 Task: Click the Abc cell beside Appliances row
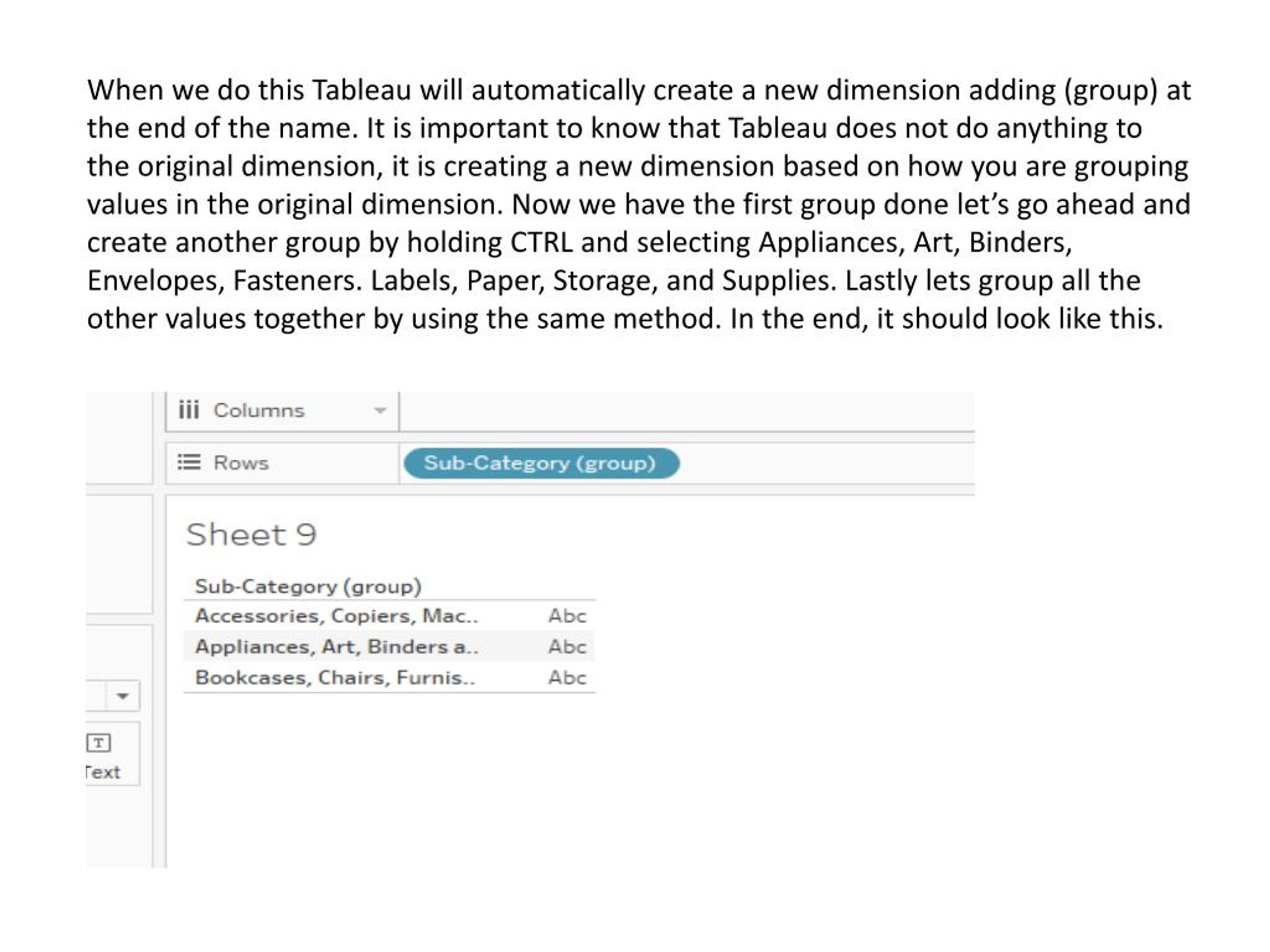click(x=566, y=647)
